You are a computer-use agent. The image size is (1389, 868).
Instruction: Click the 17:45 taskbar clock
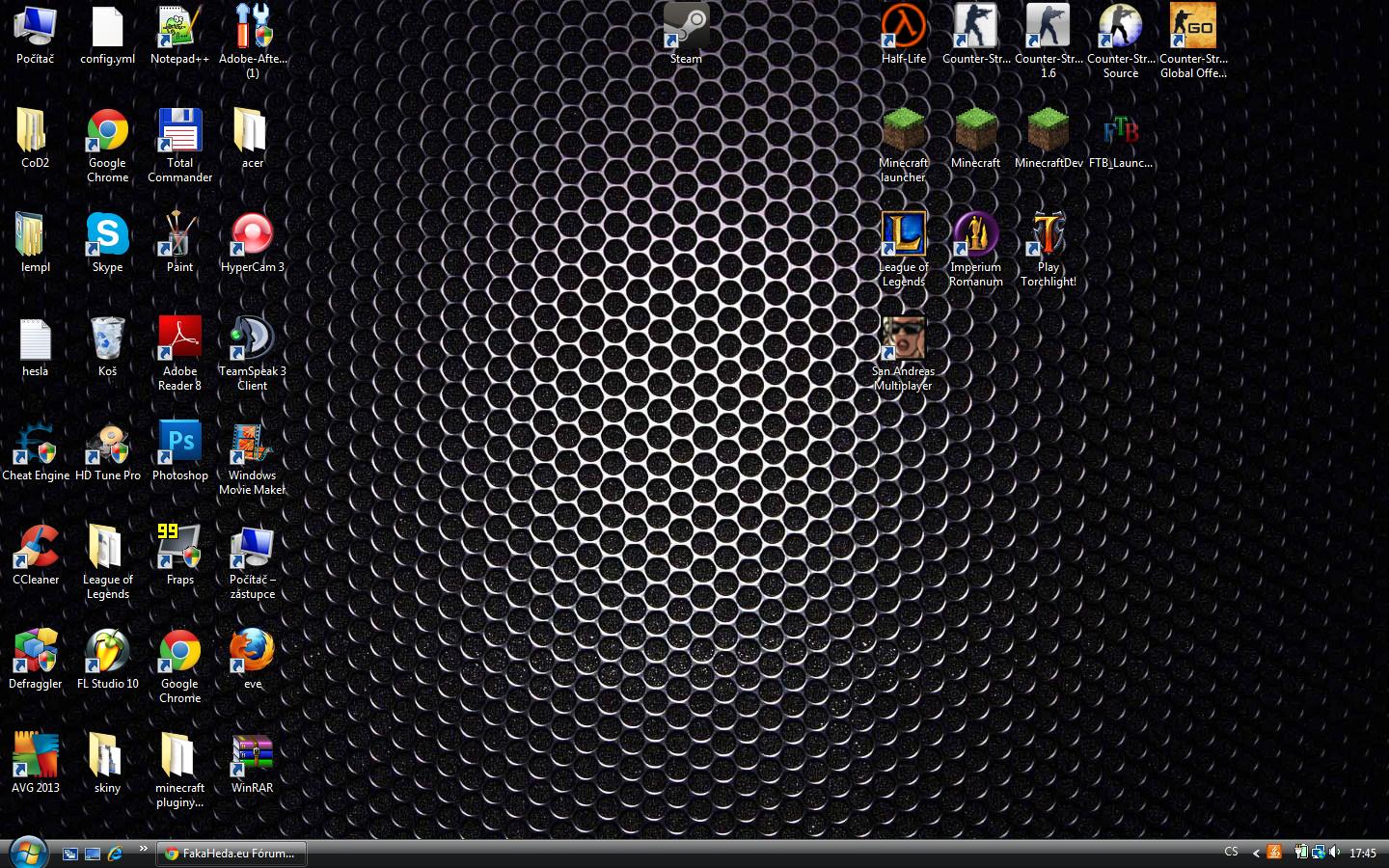pos(1363,853)
